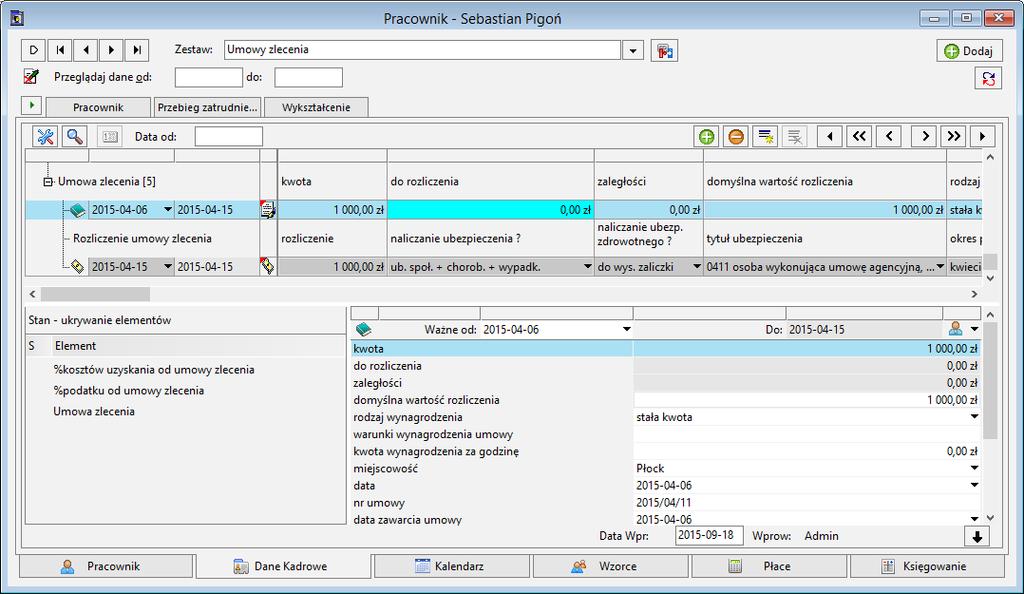Open the bottom Pracownik tab

coord(106,566)
